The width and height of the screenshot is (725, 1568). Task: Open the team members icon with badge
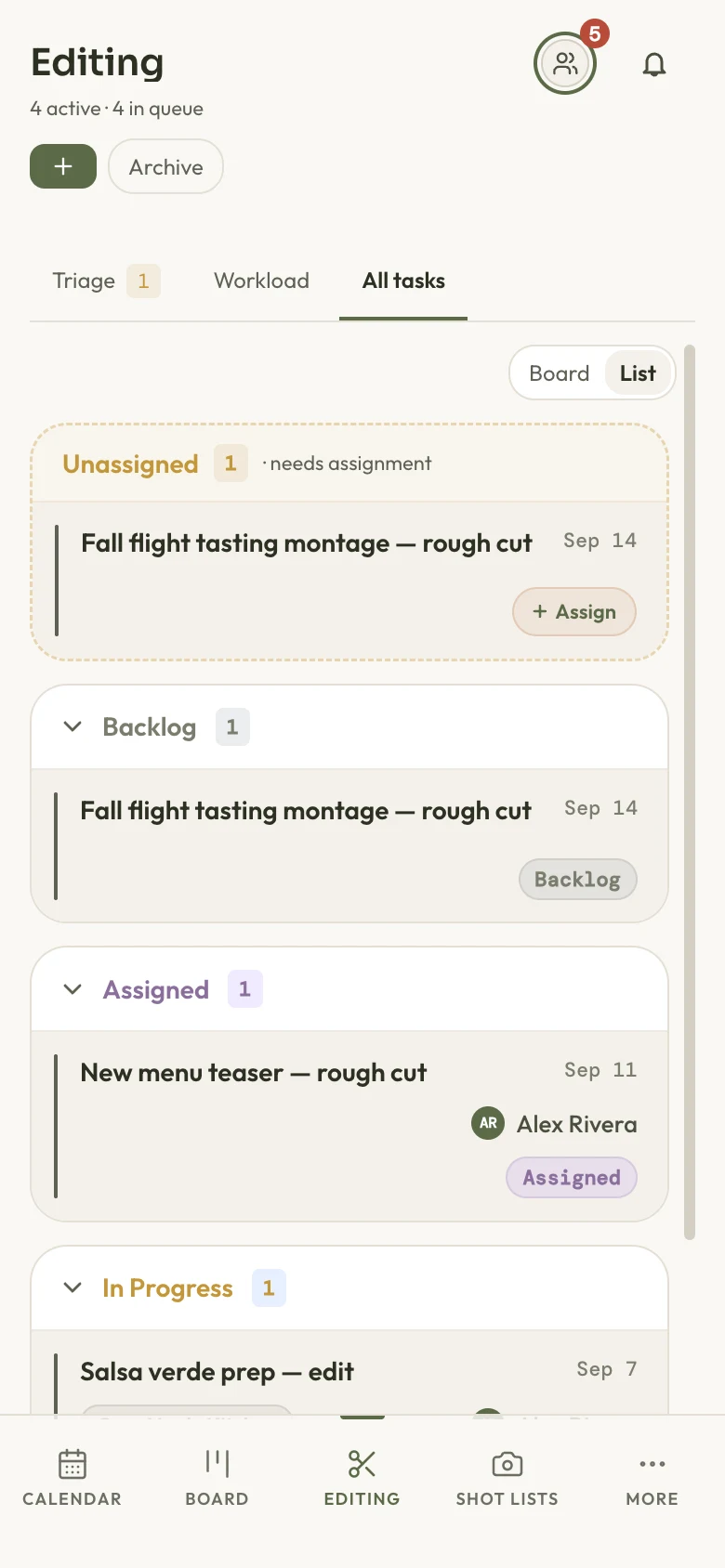pyautogui.click(x=565, y=64)
